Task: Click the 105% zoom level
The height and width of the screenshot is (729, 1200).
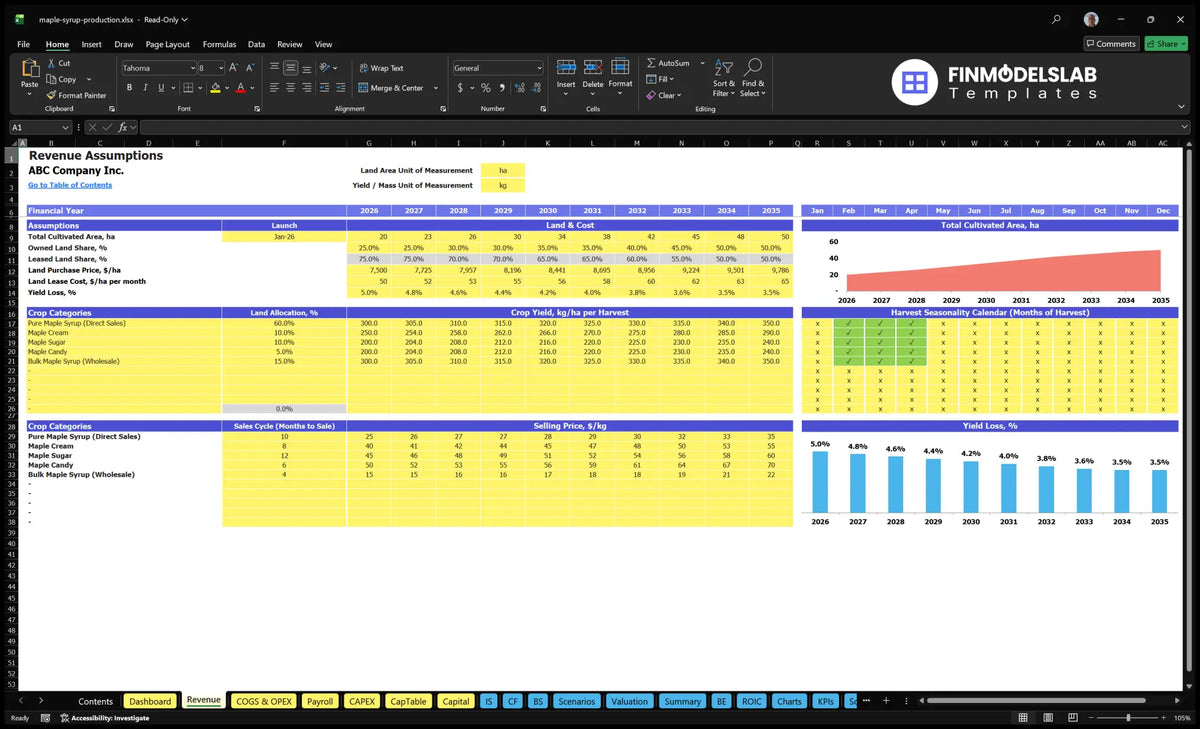Action: pos(1181,718)
